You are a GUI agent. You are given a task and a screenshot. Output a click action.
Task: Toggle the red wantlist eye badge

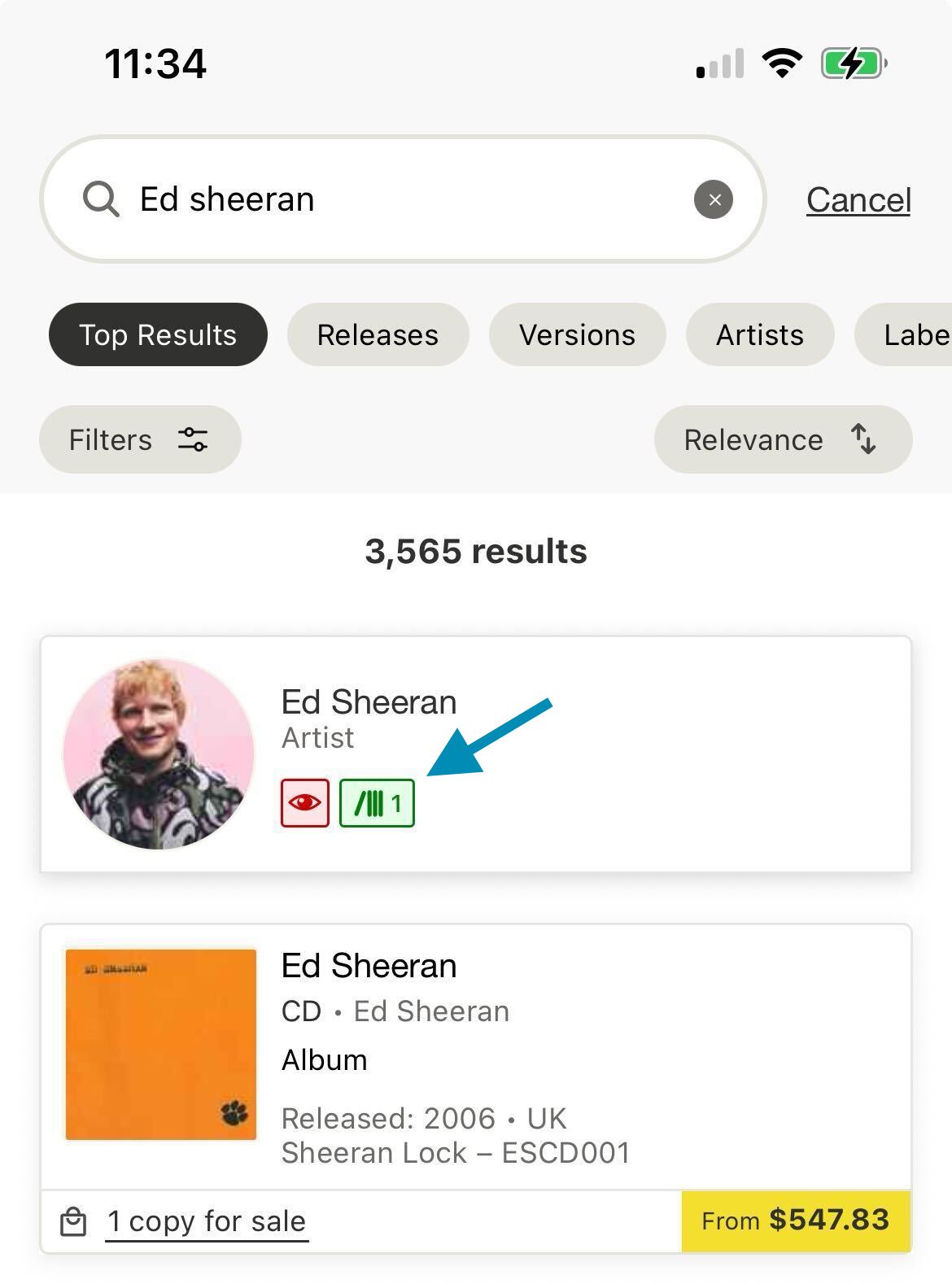pyautogui.click(x=305, y=803)
